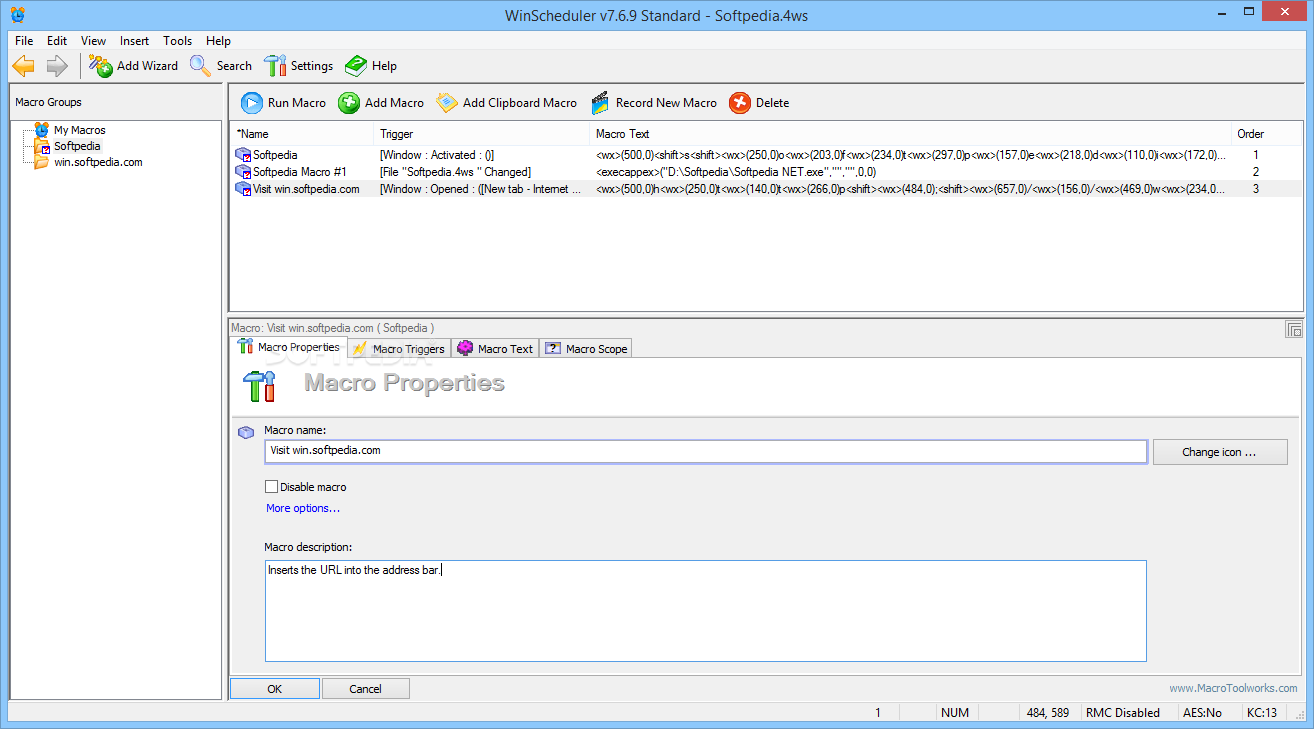
Task: Click the application clock icon in title bar
Action: [17, 14]
